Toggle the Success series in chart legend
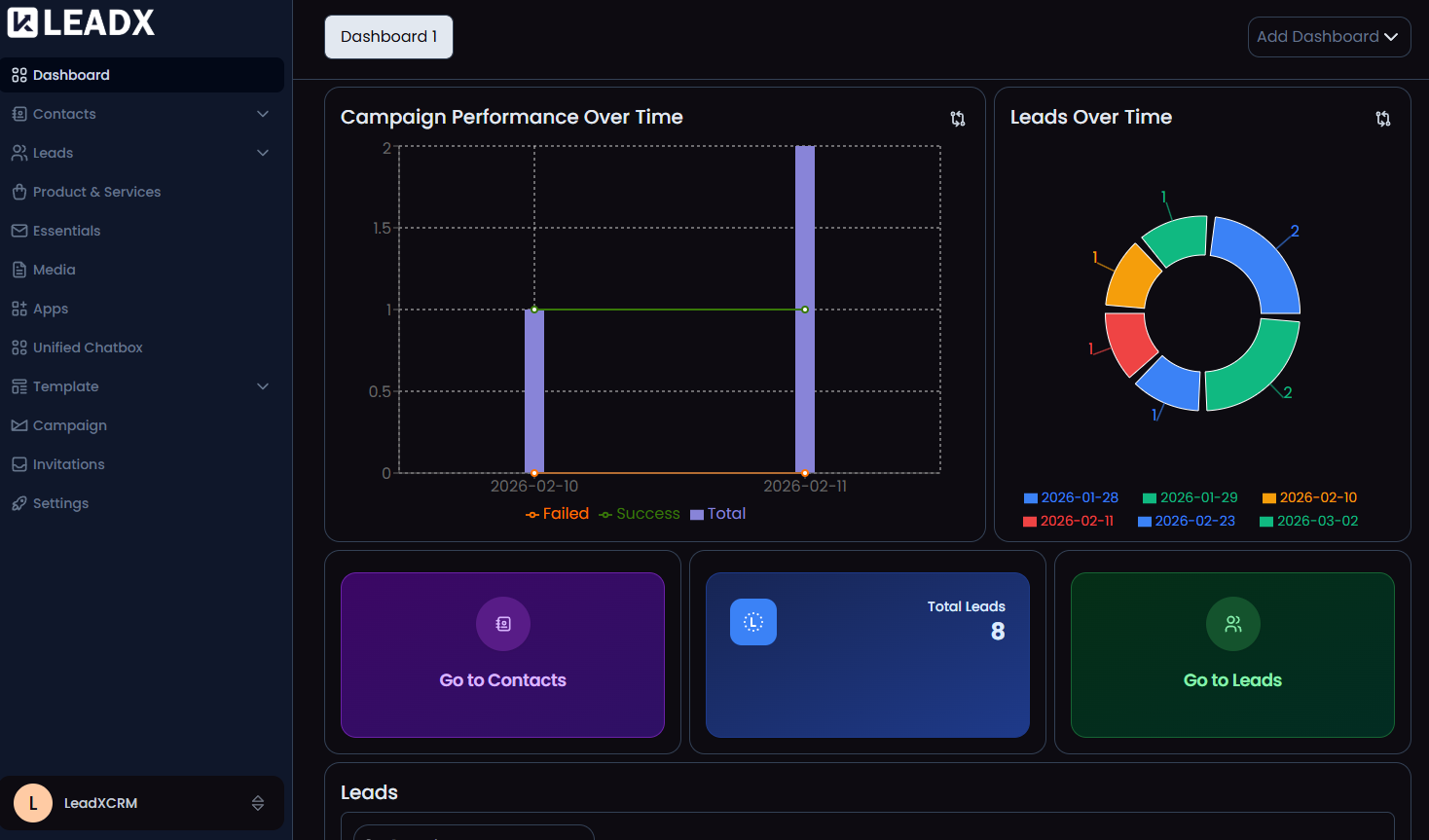The width and height of the screenshot is (1429, 840). 639,513
